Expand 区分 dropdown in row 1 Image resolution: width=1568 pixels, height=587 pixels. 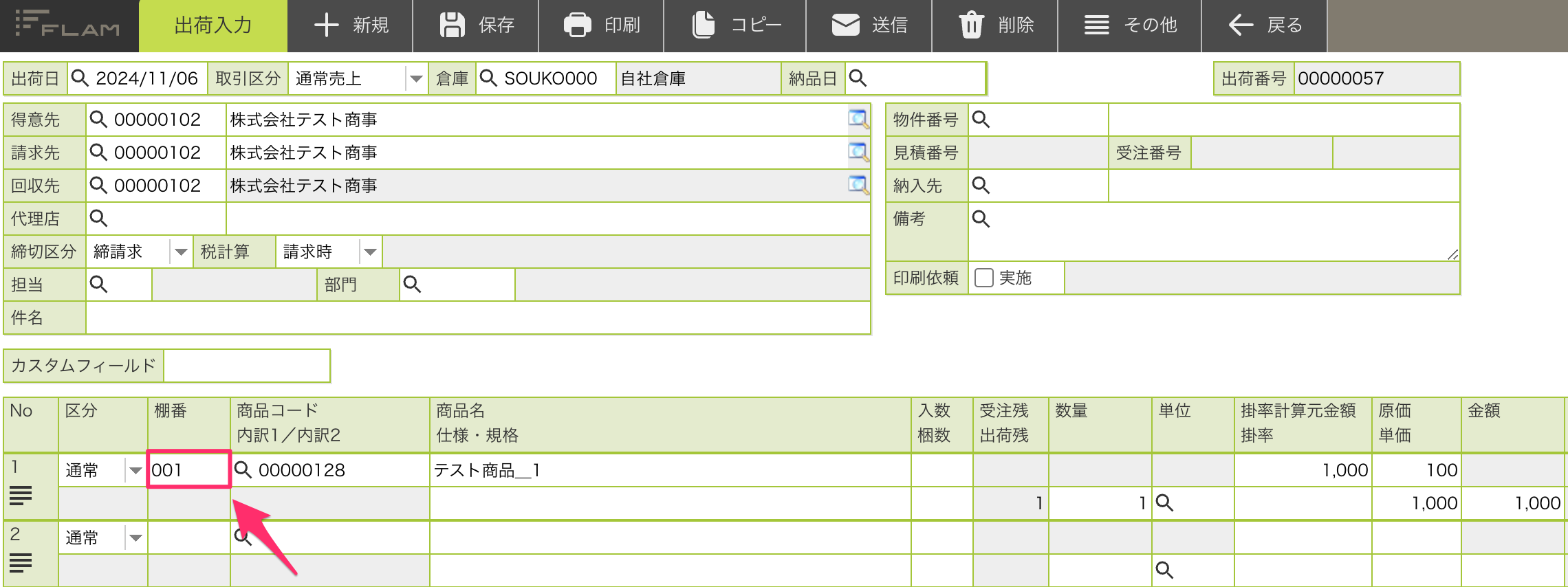(135, 470)
